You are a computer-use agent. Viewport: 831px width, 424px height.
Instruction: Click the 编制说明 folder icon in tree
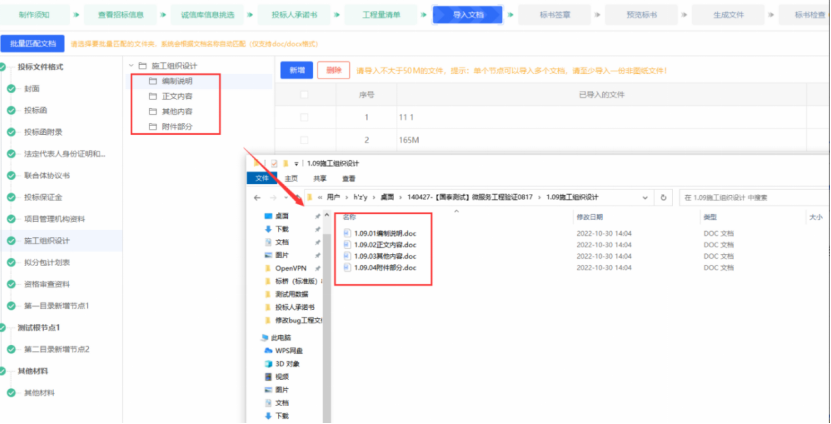coord(153,81)
